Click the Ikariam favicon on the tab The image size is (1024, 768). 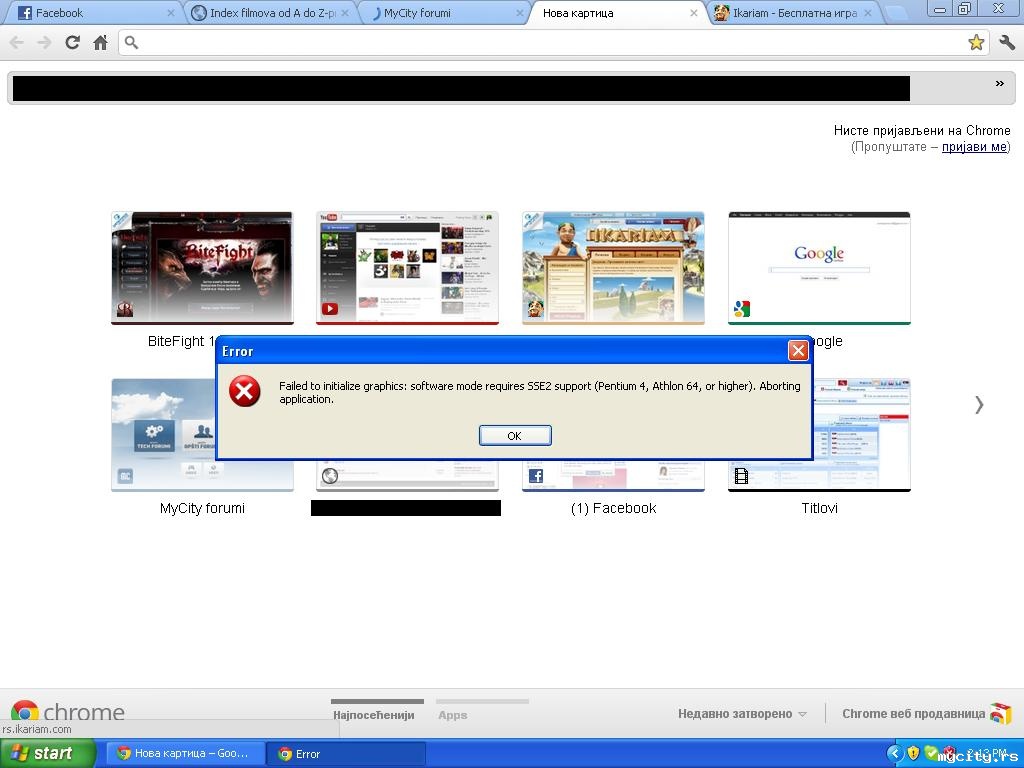721,12
